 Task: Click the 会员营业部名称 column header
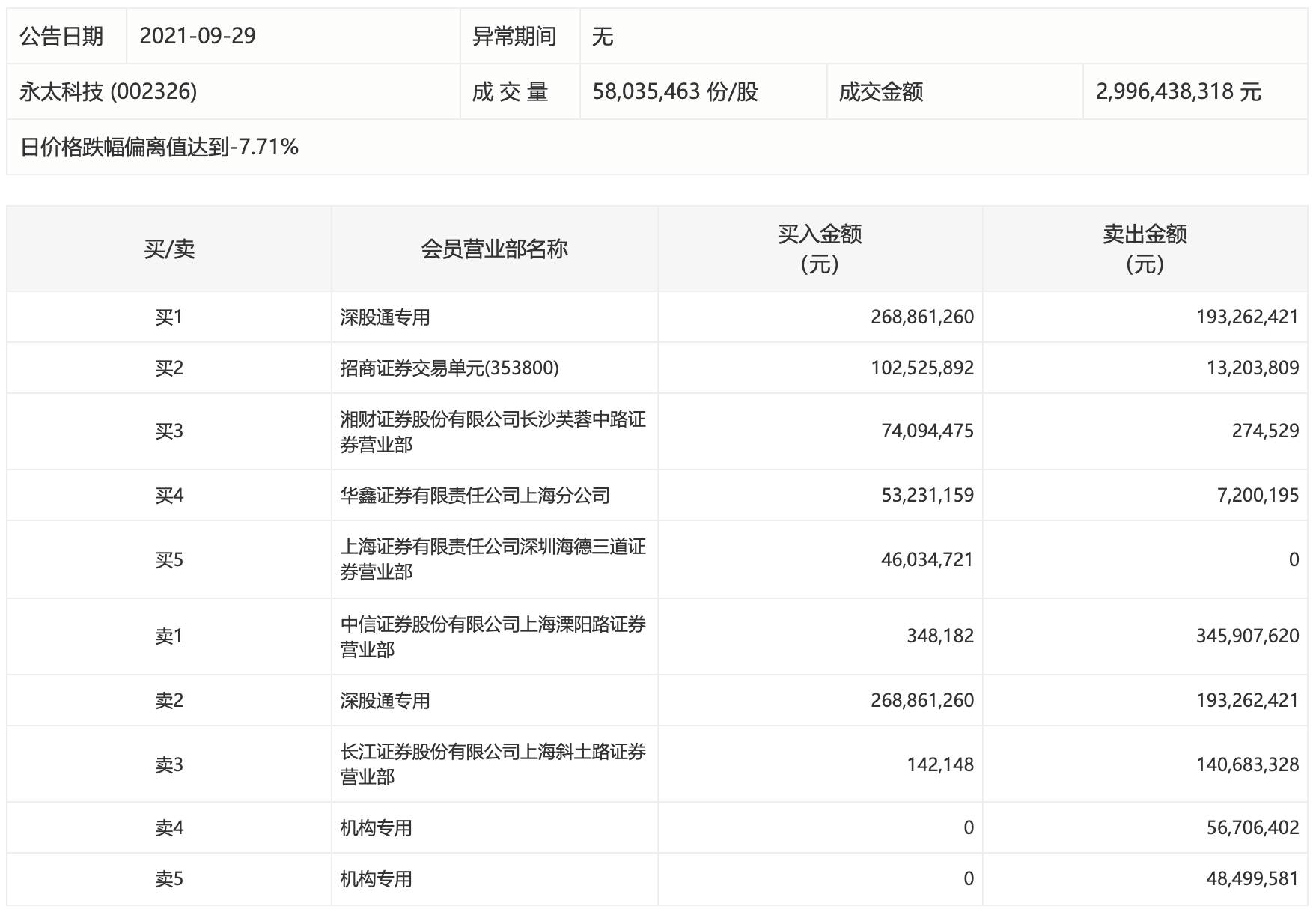pos(494,249)
